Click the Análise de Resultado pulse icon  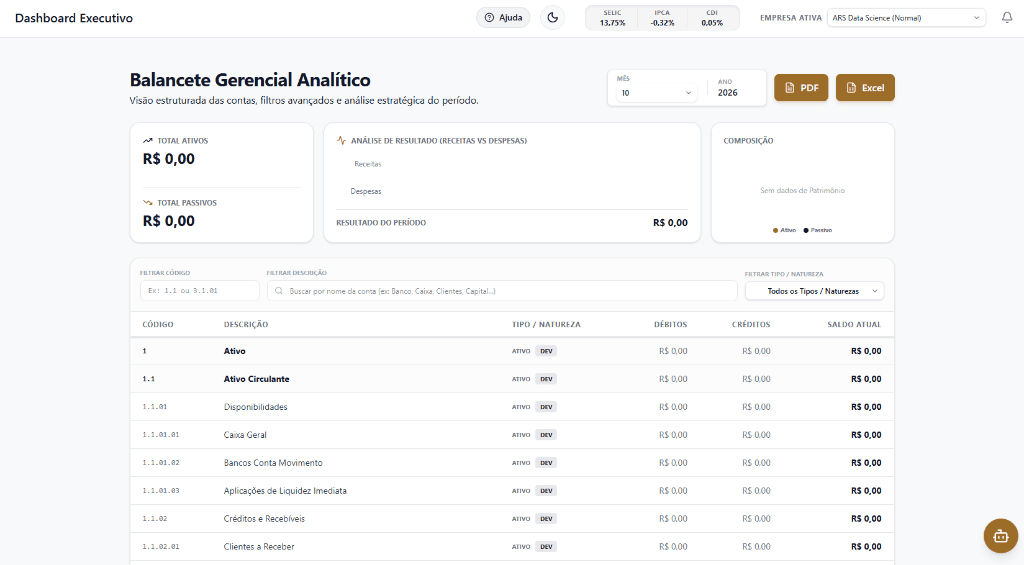click(341, 140)
